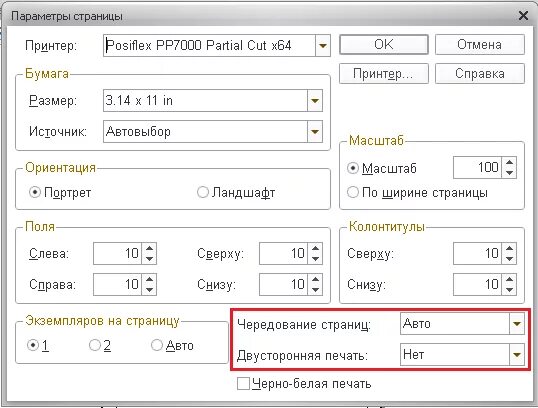
Task: Open Чередование страниц dropdown arrow
Action: coord(517,323)
